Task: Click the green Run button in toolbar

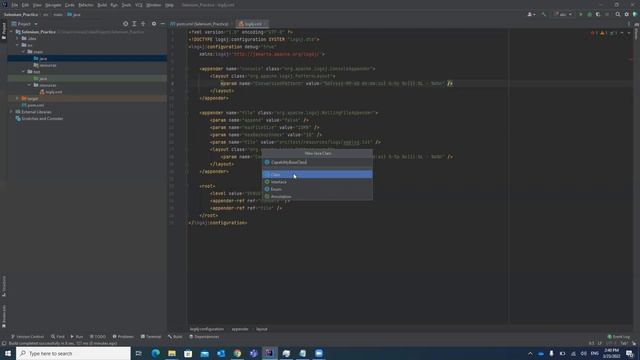Action: coord(581,14)
